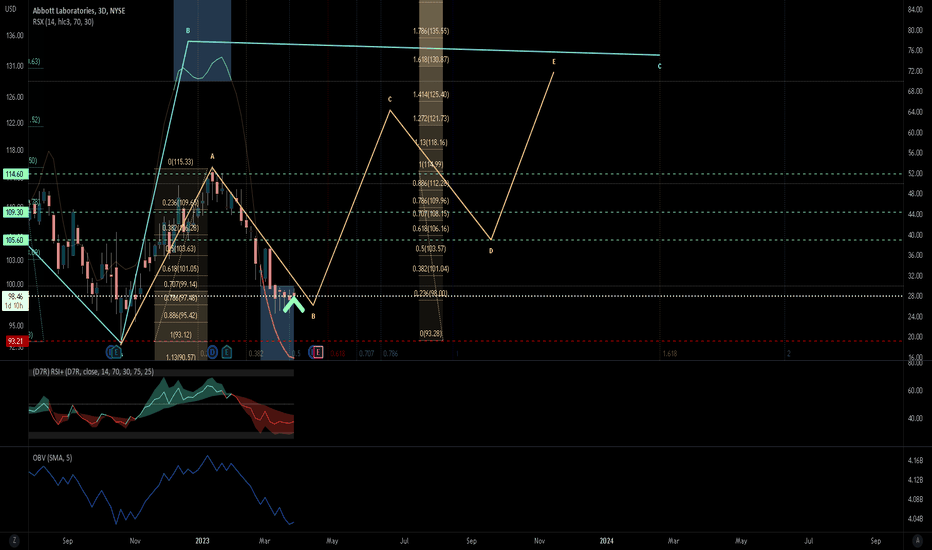The image size is (932, 550).
Task: Click the Abbott Laboratories, 3D, NYSE title
Action: 79,11
